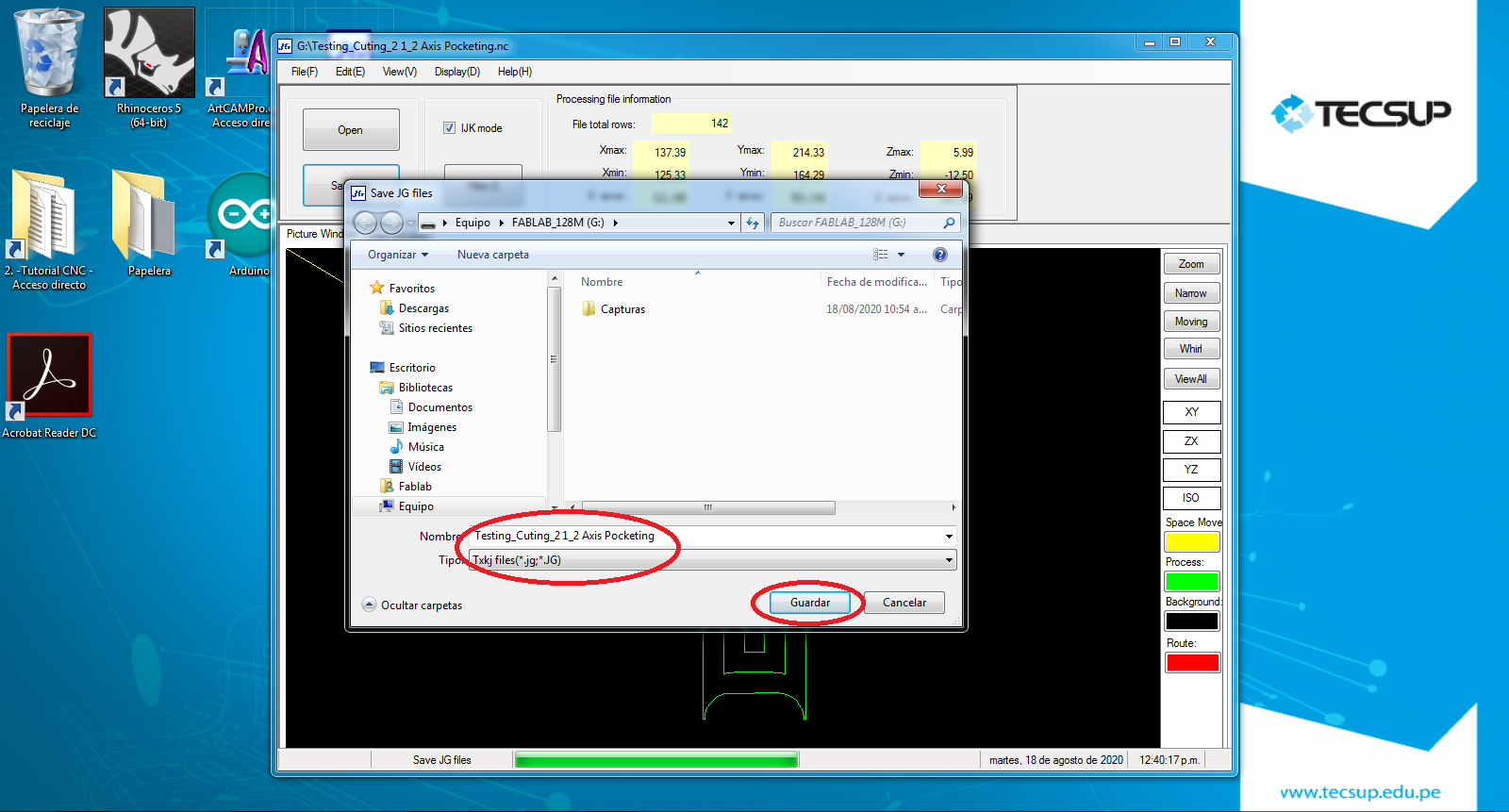Open Sitios recientes in navigation pane
The height and width of the screenshot is (812, 1509).
click(x=435, y=328)
